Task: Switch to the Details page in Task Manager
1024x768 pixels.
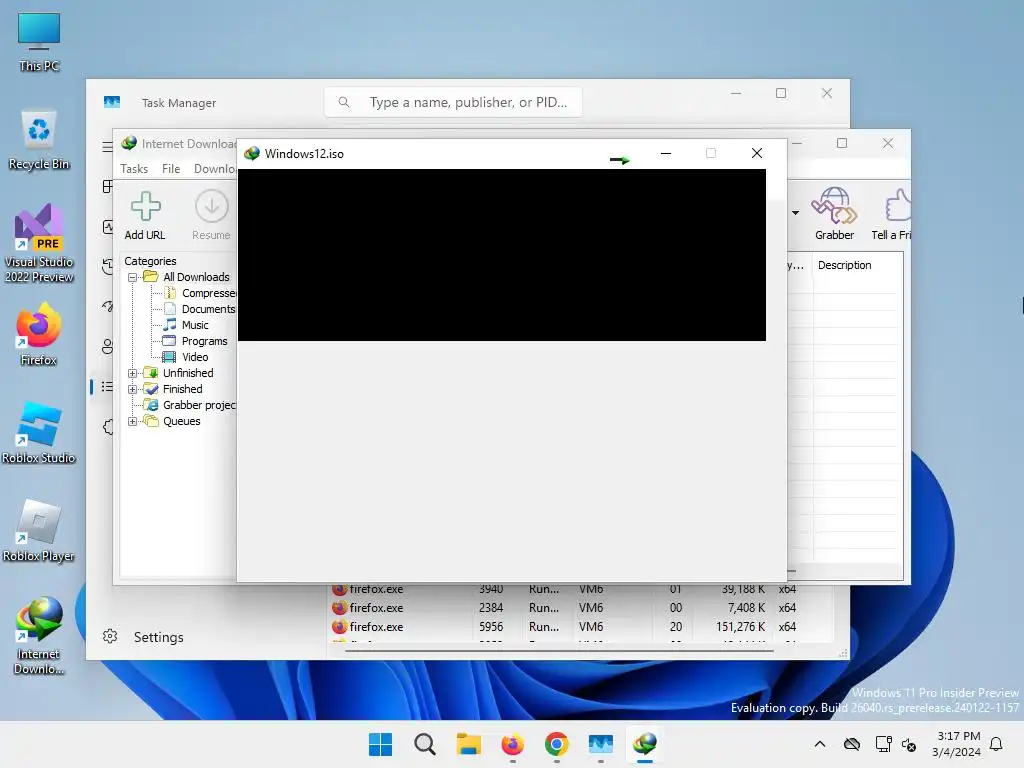Action: tap(107, 387)
